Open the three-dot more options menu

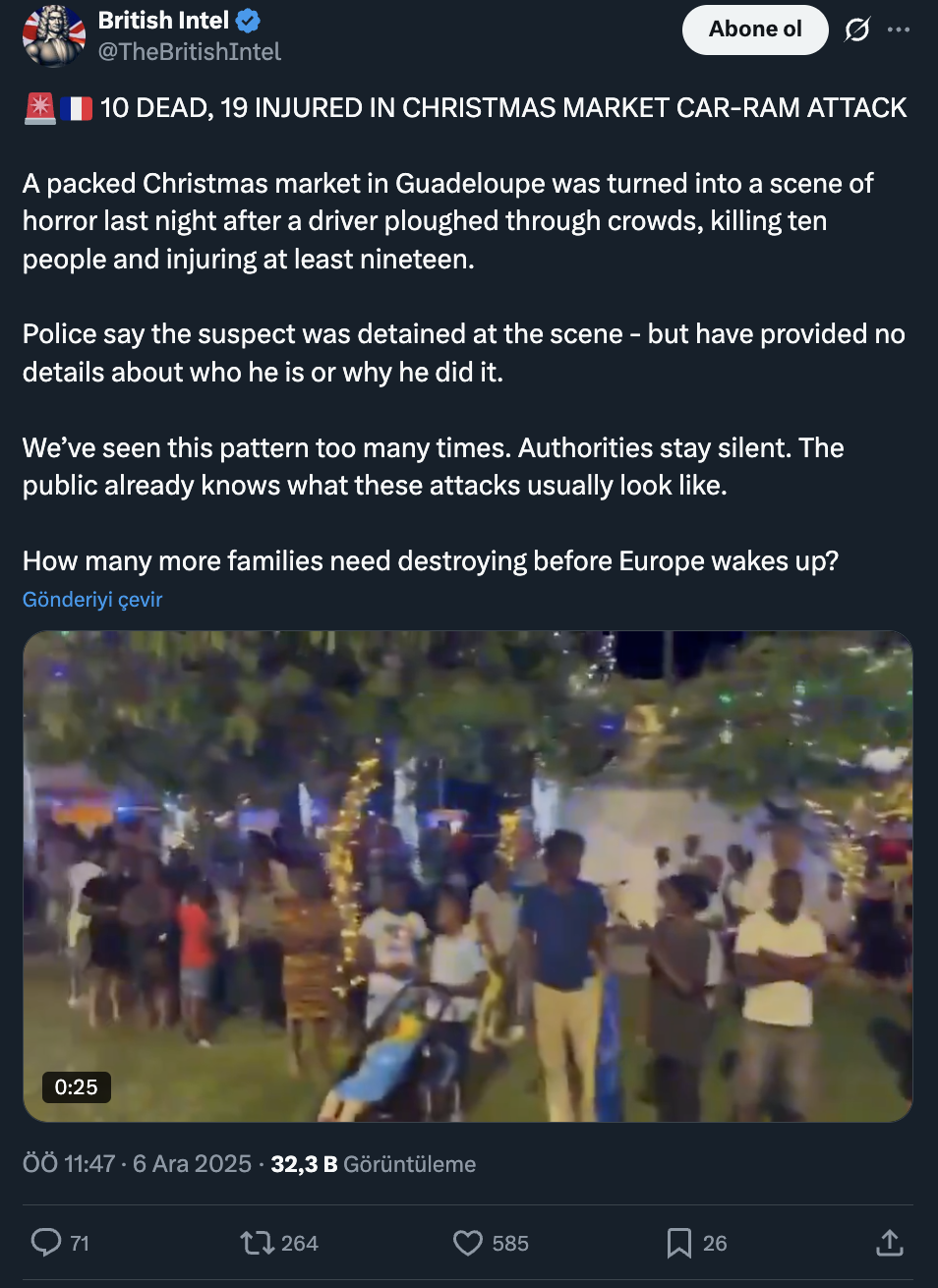[x=899, y=30]
